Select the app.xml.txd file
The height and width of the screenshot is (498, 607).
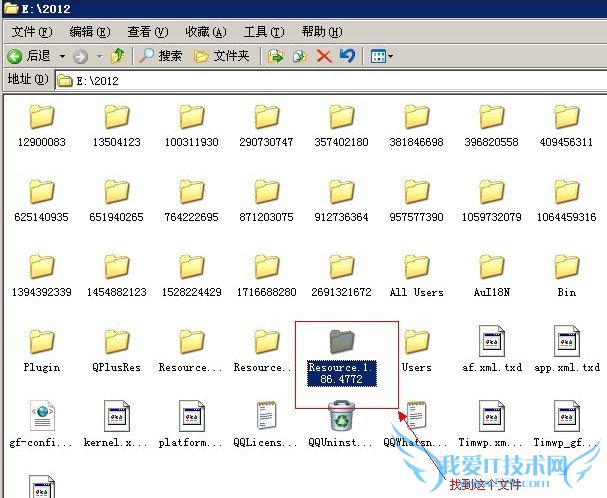(x=566, y=349)
